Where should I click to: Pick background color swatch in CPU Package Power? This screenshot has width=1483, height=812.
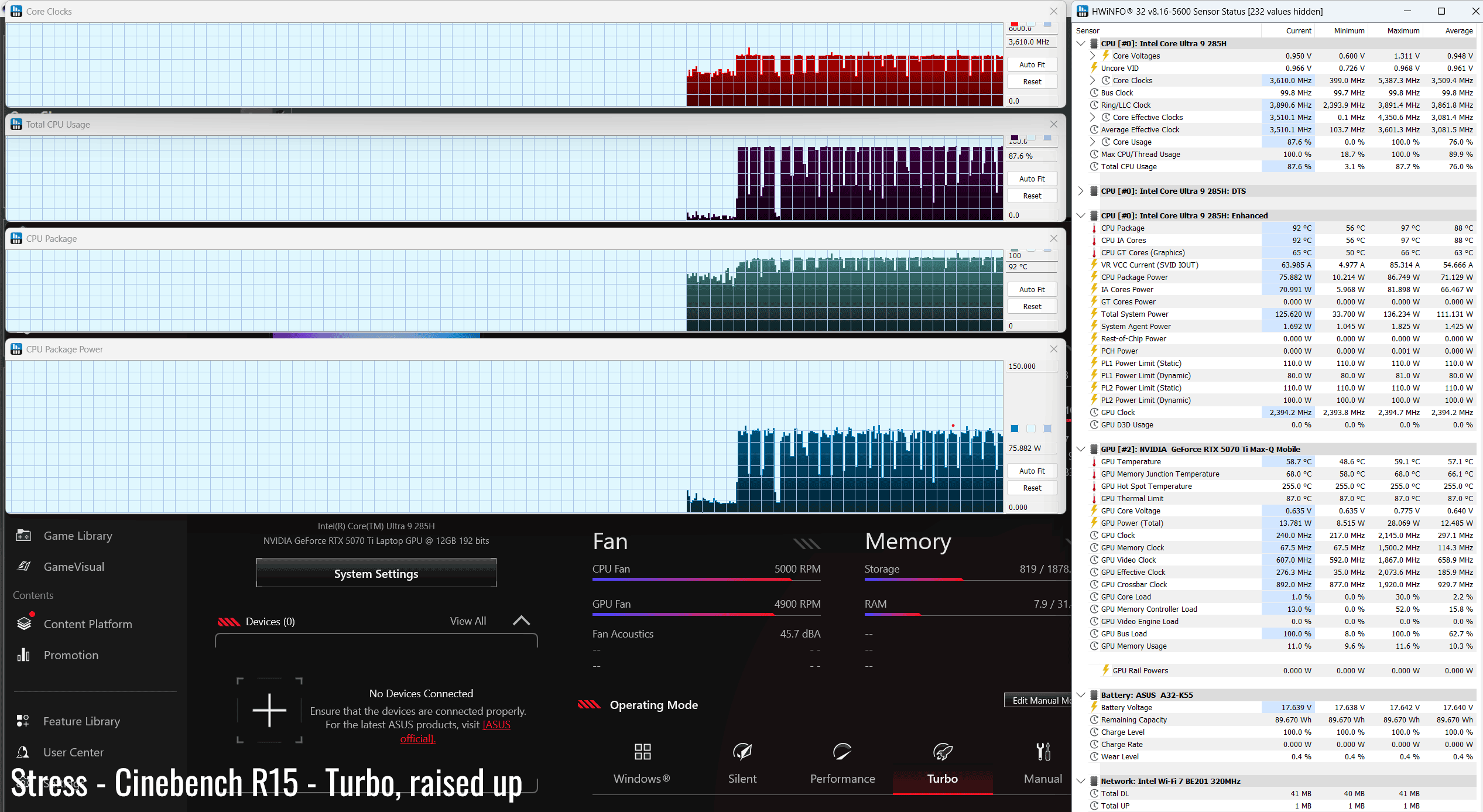coord(1031,429)
